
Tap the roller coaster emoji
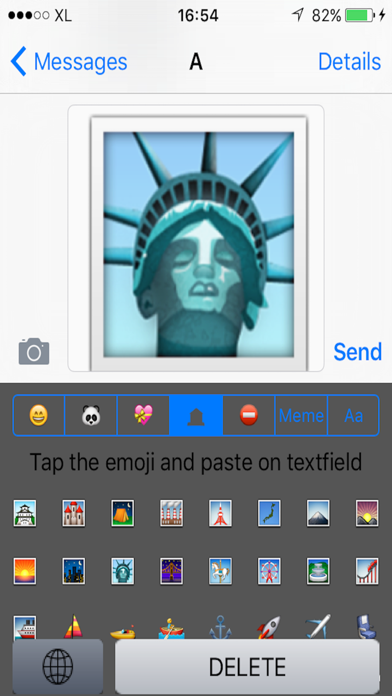367,571
